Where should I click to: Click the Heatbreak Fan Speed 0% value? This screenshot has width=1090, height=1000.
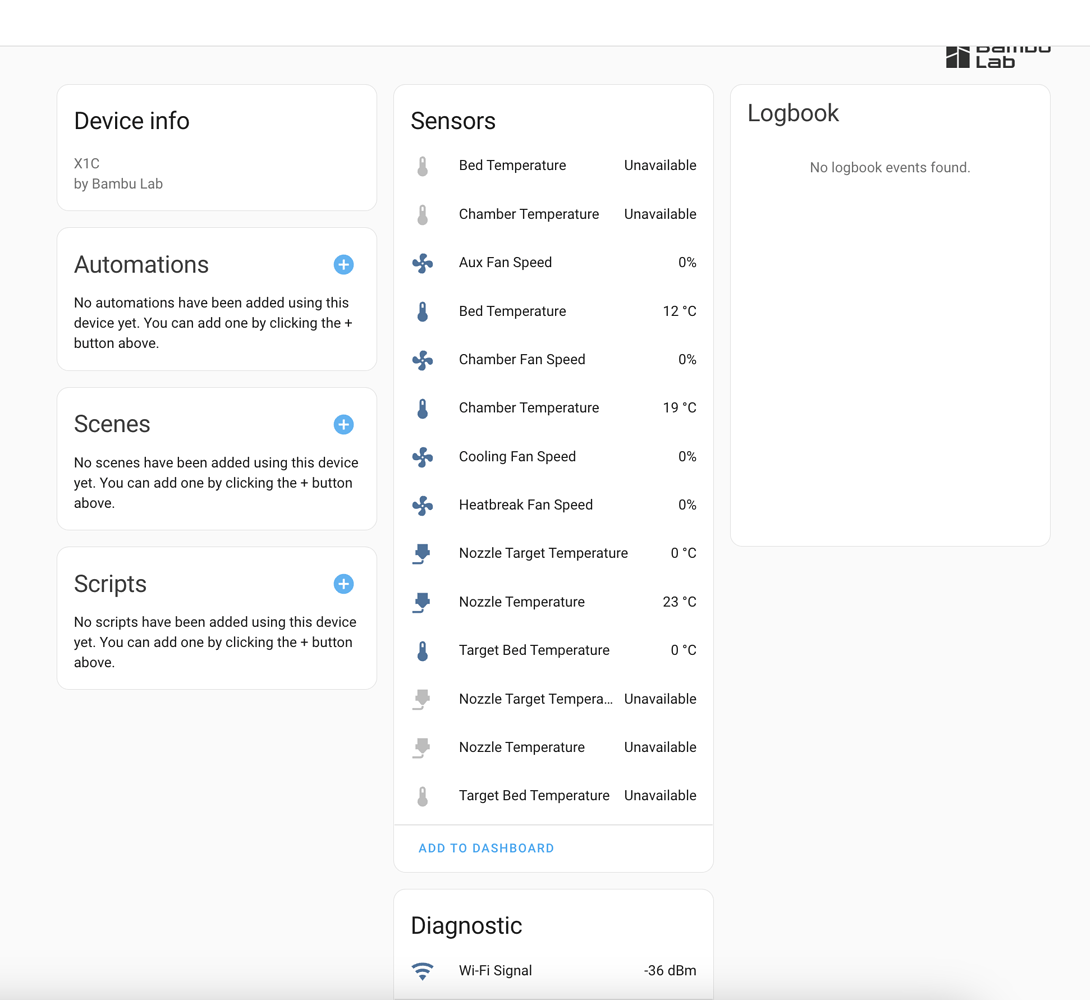687,505
